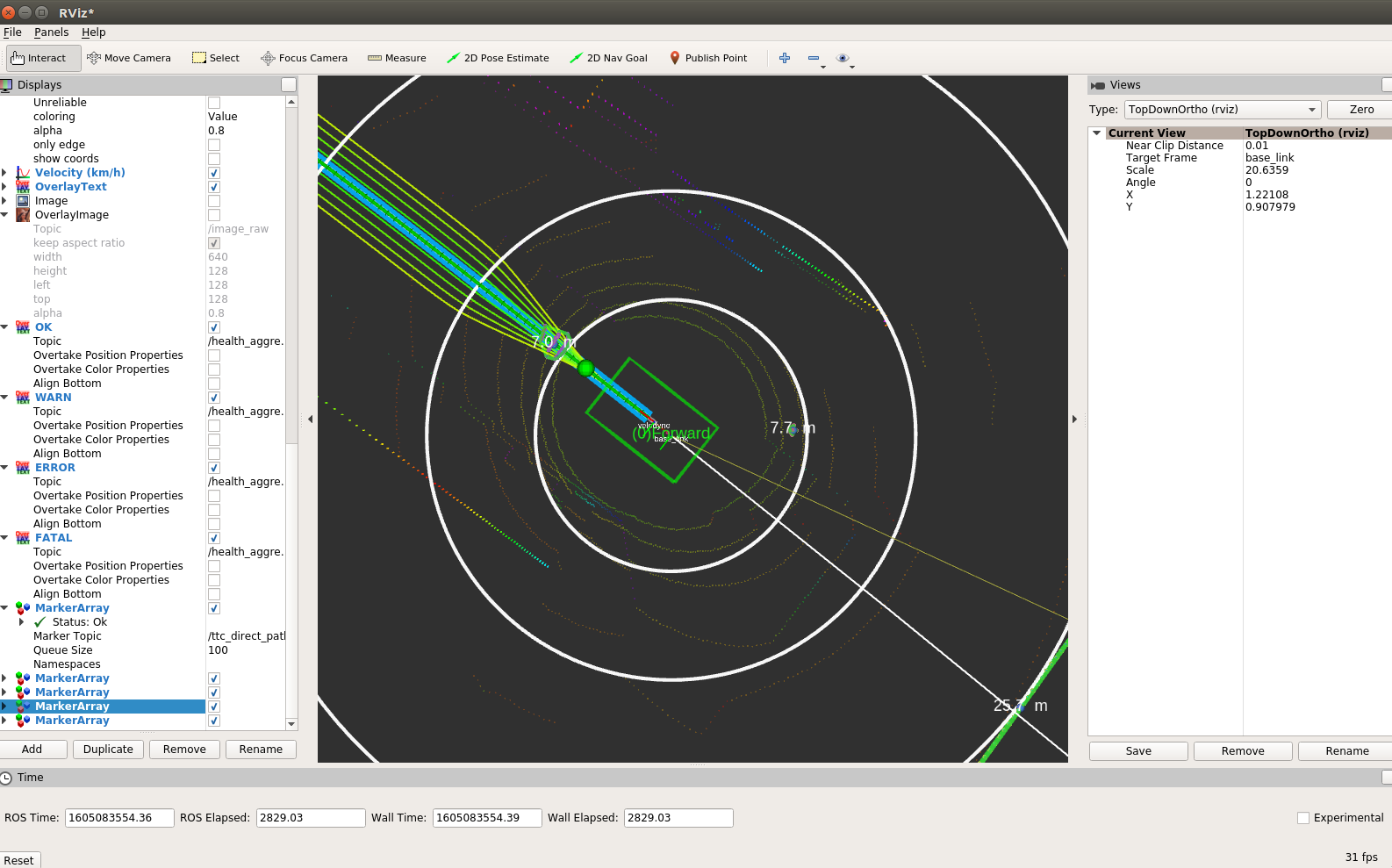Screen dimensions: 1392x868
Task: Click the Rename display button
Action: click(261, 750)
